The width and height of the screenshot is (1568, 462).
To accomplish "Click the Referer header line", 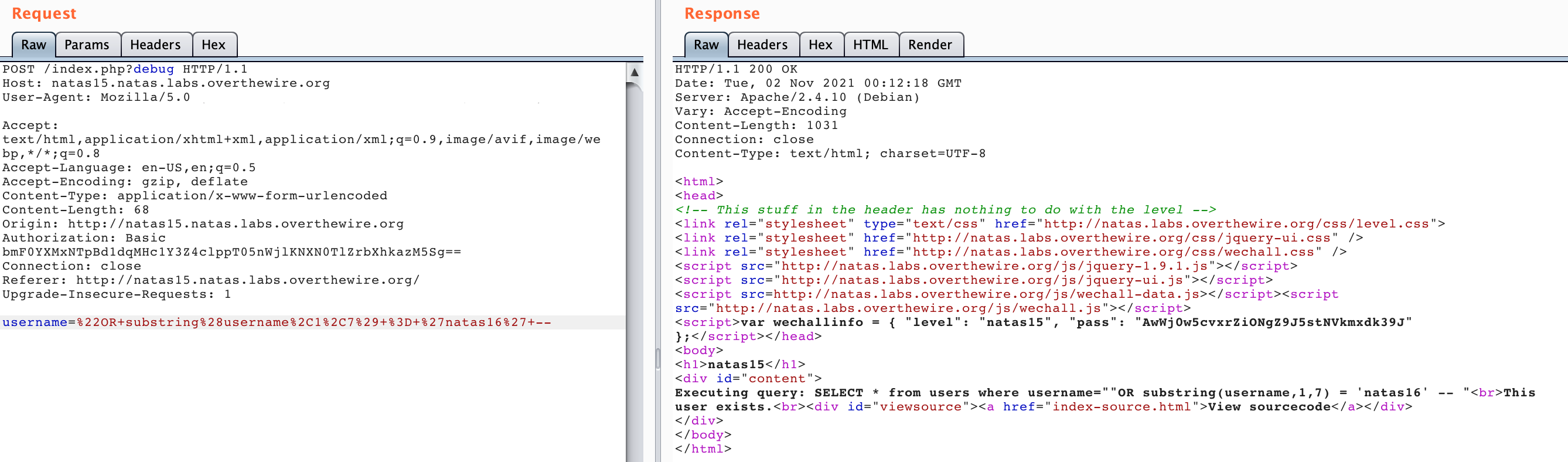I will click(211, 280).
